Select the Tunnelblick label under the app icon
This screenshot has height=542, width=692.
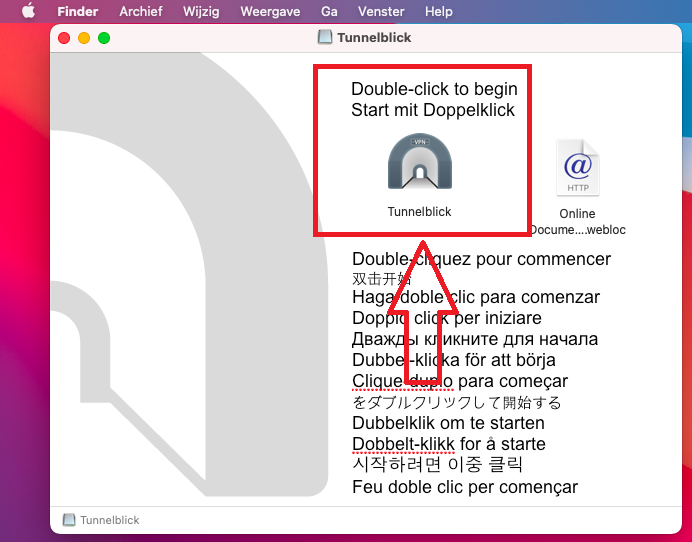pyautogui.click(x=419, y=212)
